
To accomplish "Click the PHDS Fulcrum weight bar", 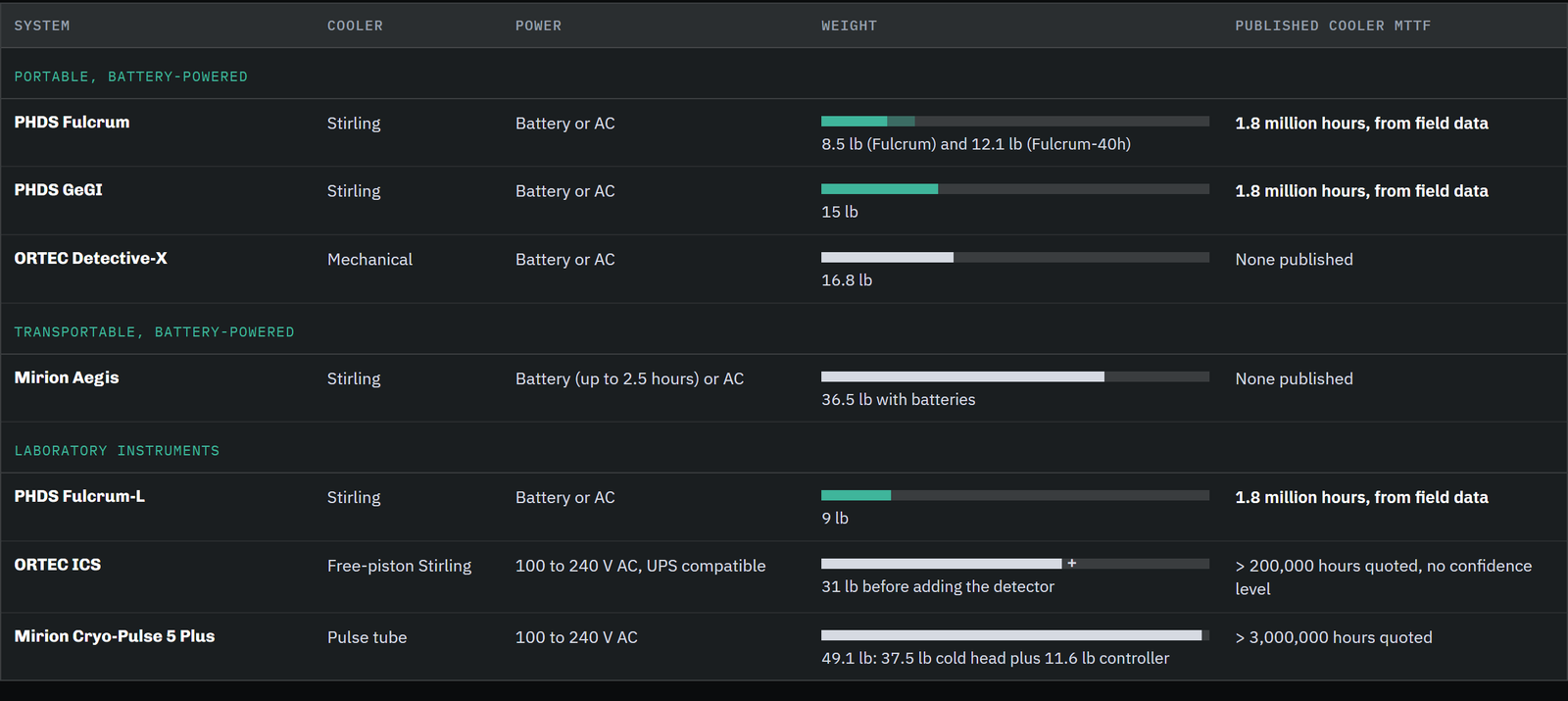I will [1015, 122].
